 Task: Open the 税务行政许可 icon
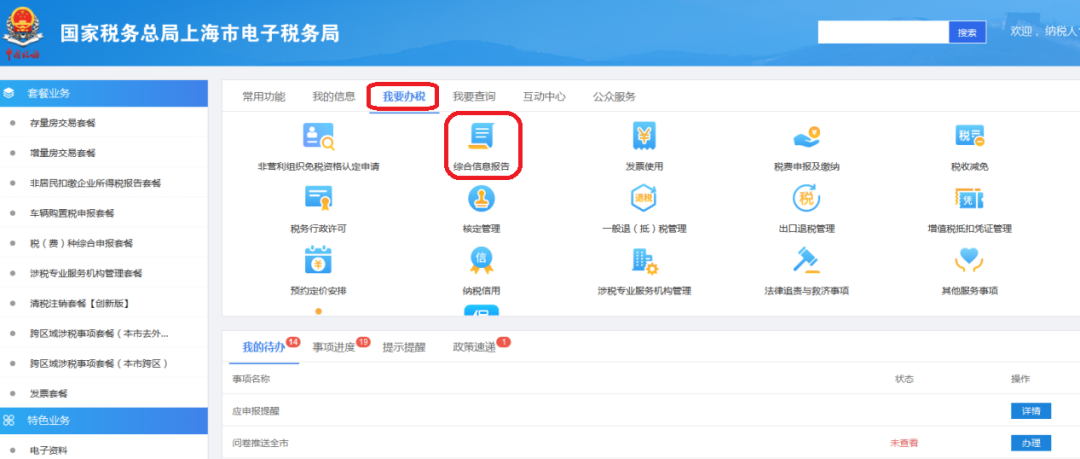(318, 198)
